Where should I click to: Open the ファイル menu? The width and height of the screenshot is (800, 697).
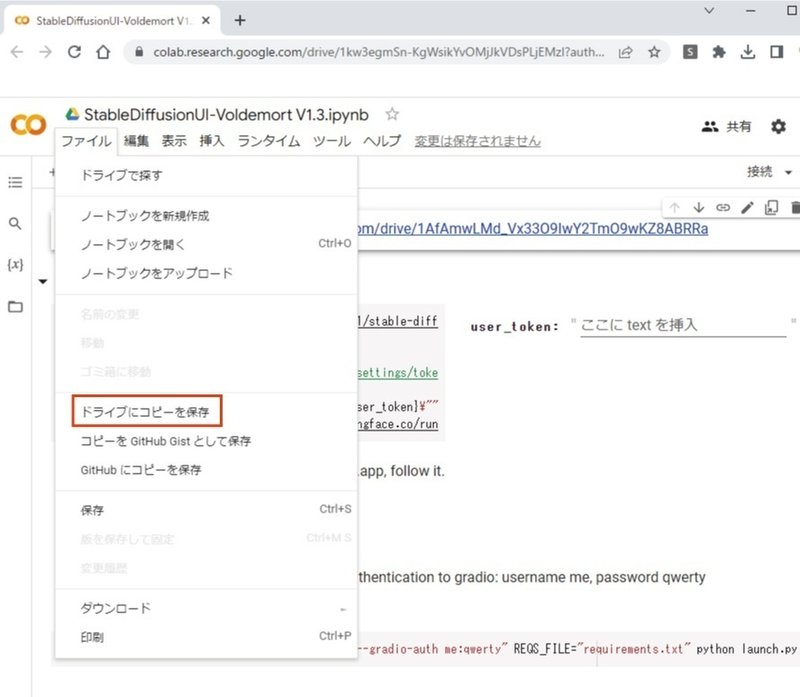click(x=86, y=141)
